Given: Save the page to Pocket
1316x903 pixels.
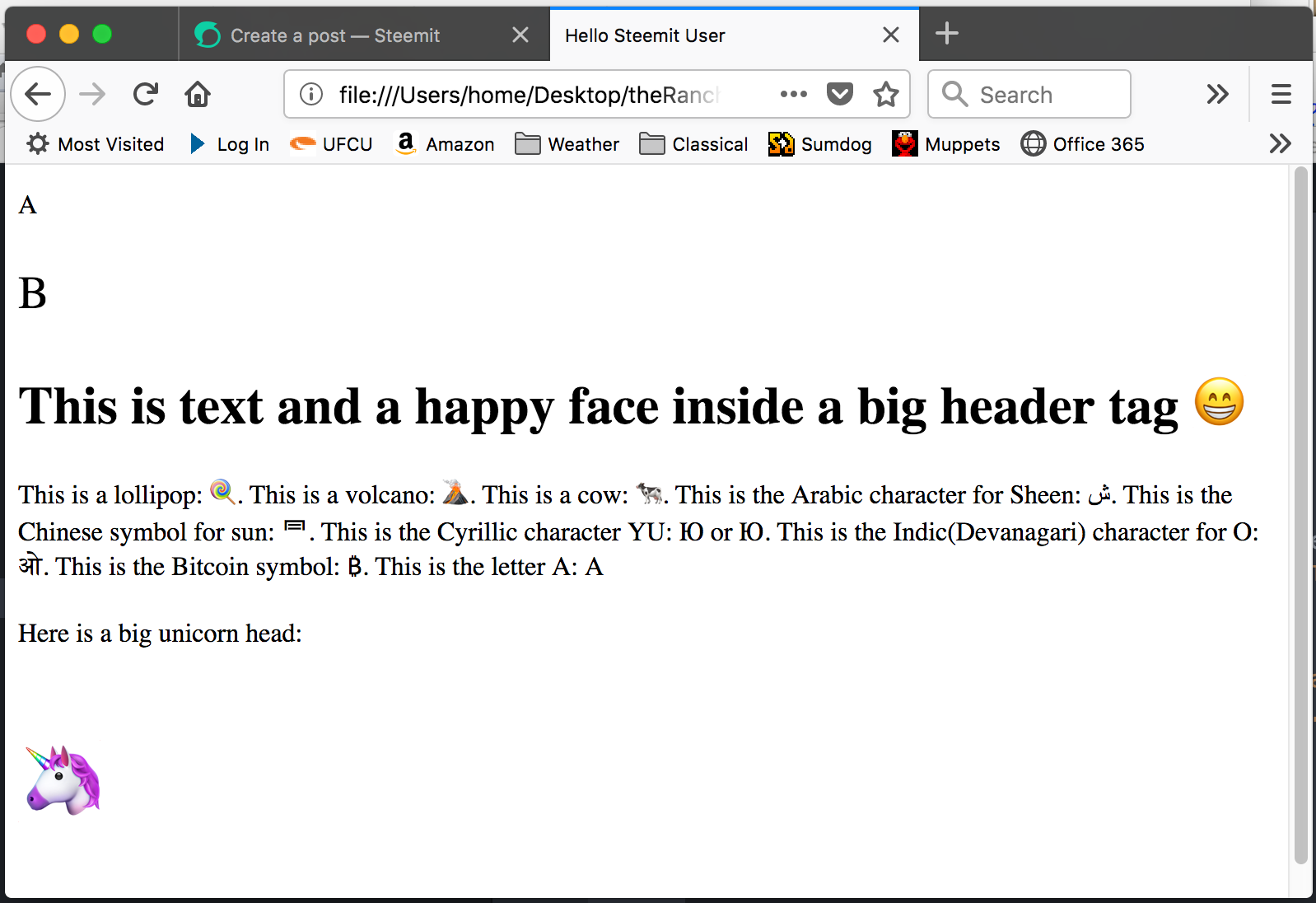Looking at the screenshot, I should point(840,94).
